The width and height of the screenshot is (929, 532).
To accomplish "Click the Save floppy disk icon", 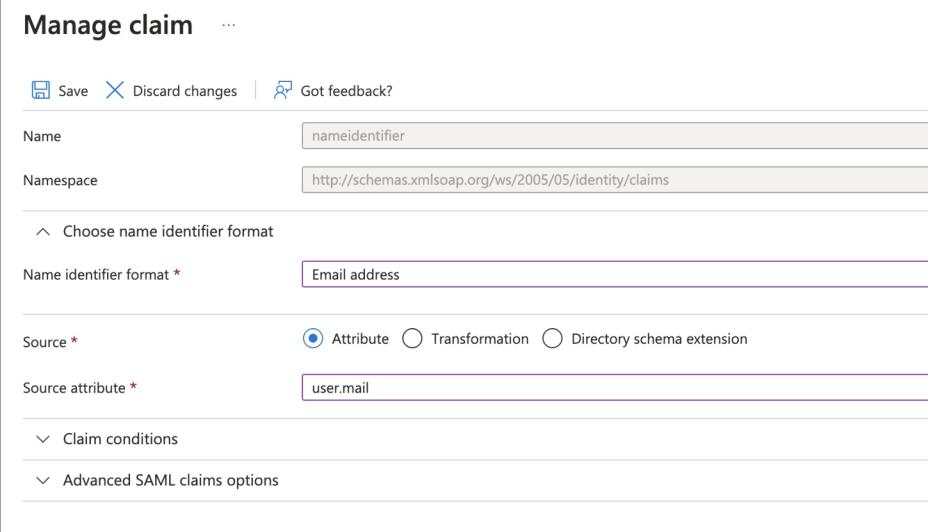I will 40,90.
